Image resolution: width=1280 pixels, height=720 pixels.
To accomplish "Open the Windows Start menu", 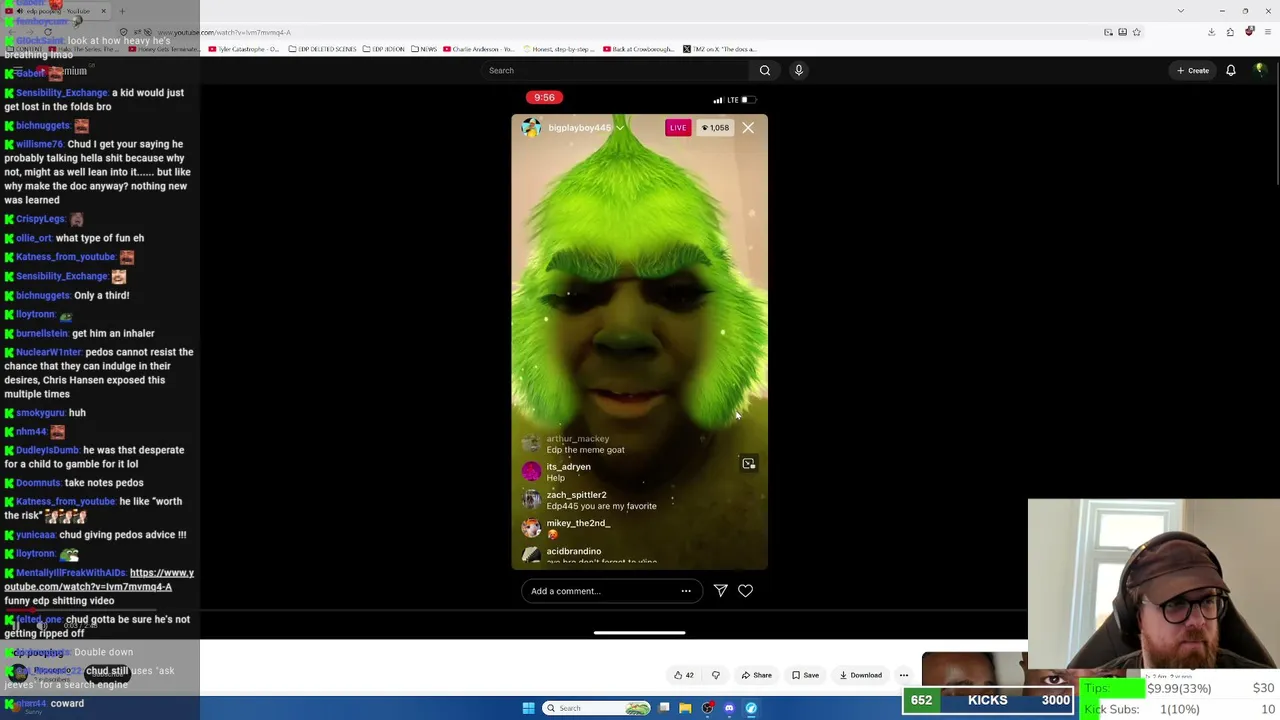I will (528, 708).
